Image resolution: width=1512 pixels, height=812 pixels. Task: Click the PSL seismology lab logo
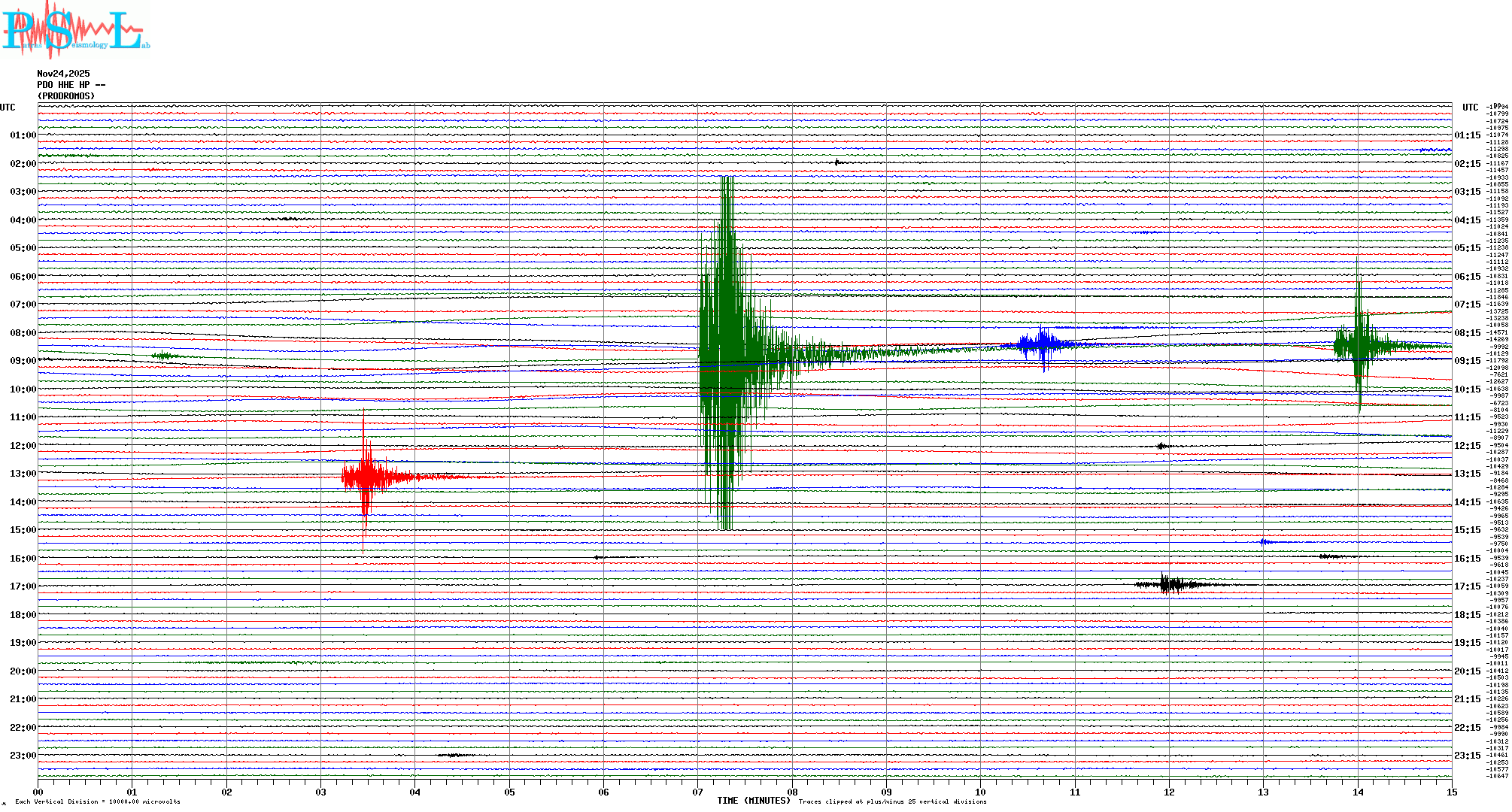(x=75, y=29)
